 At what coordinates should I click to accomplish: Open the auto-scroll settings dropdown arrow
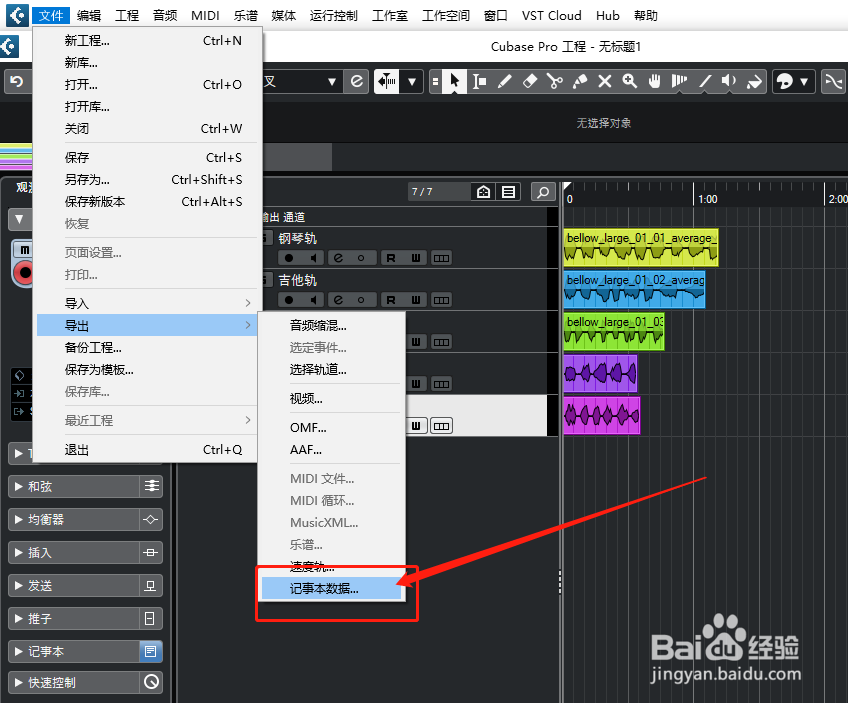coord(412,82)
